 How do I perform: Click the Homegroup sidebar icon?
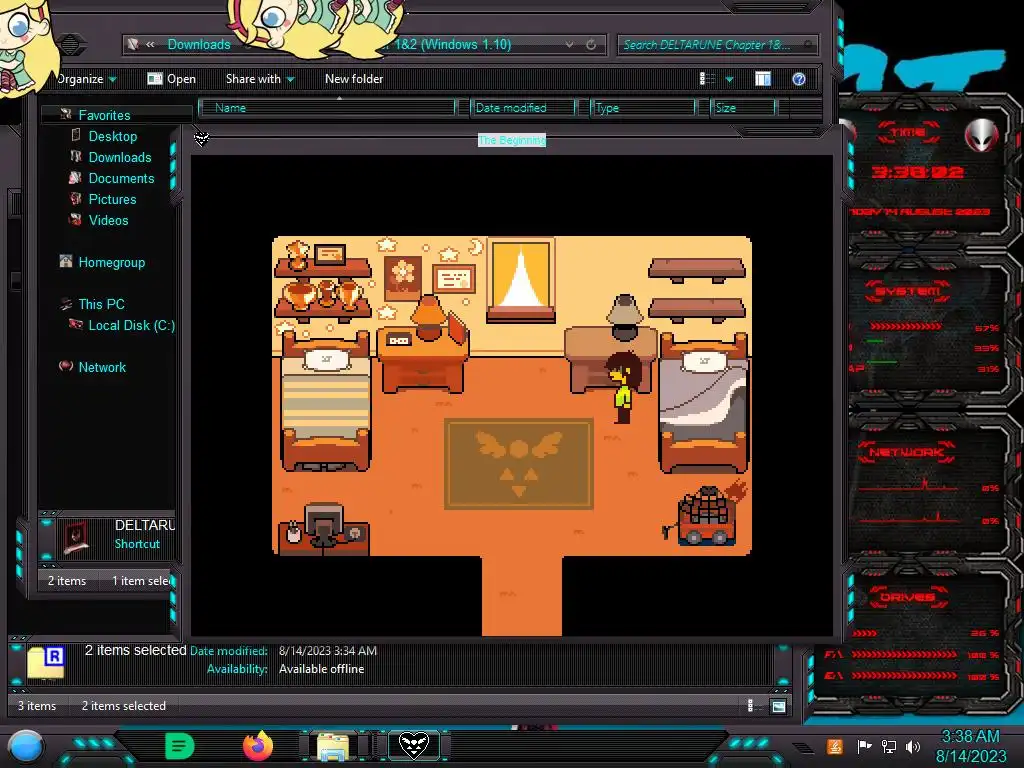point(66,261)
